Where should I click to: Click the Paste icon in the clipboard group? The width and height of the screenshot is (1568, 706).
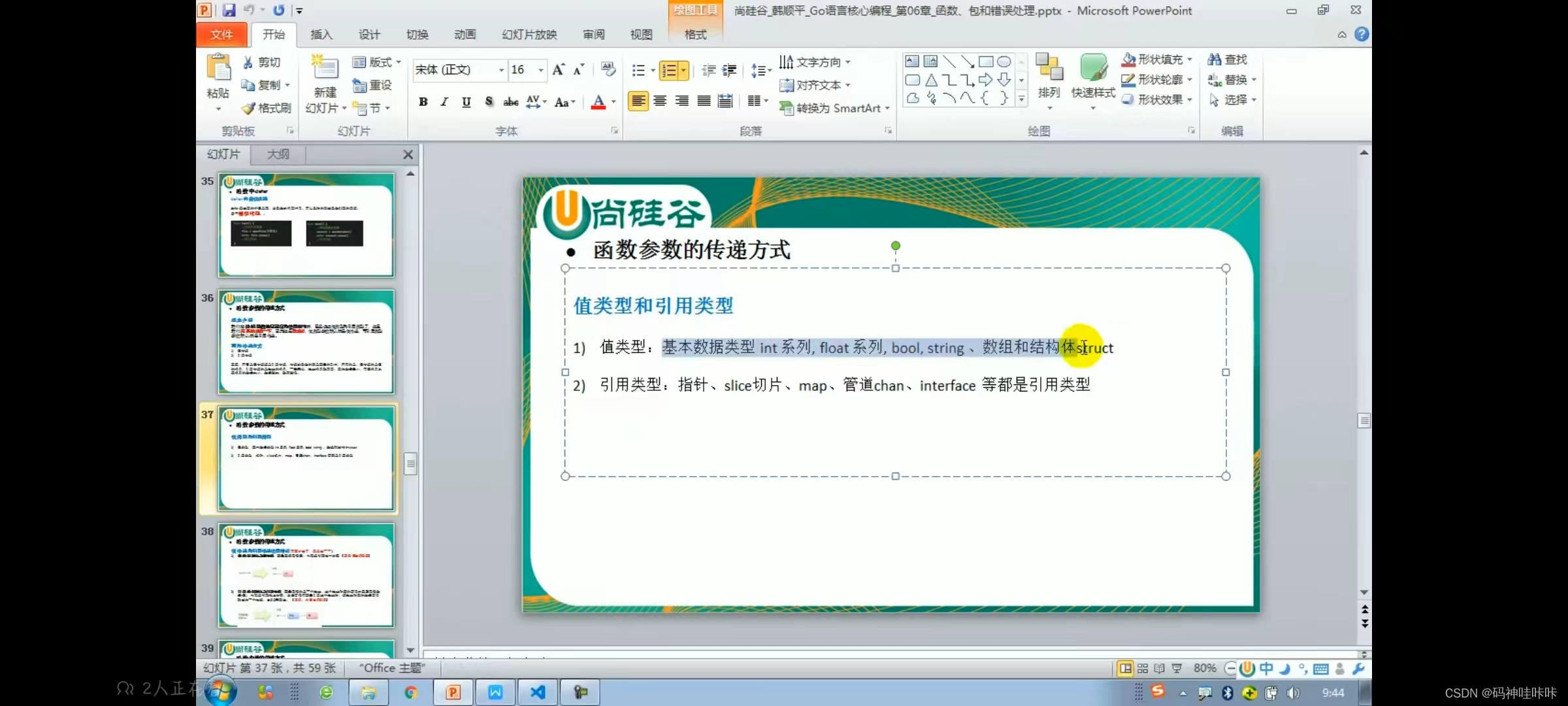pos(218,68)
